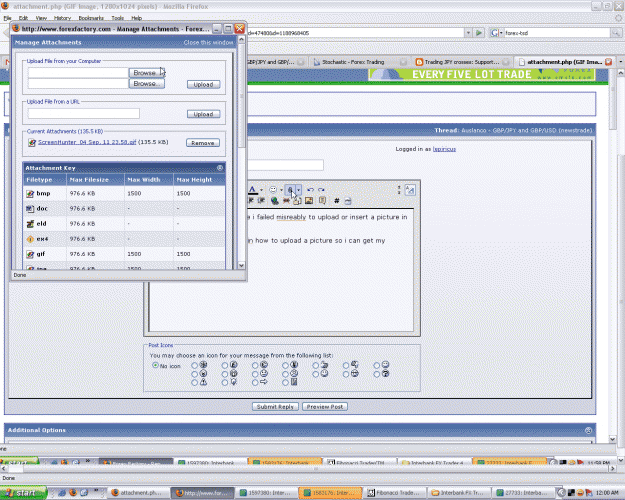Image resolution: width=625 pixels, height=500 pixels.
Task: Choose the lightbulb post icon radio button
Action: pos(225,382)
